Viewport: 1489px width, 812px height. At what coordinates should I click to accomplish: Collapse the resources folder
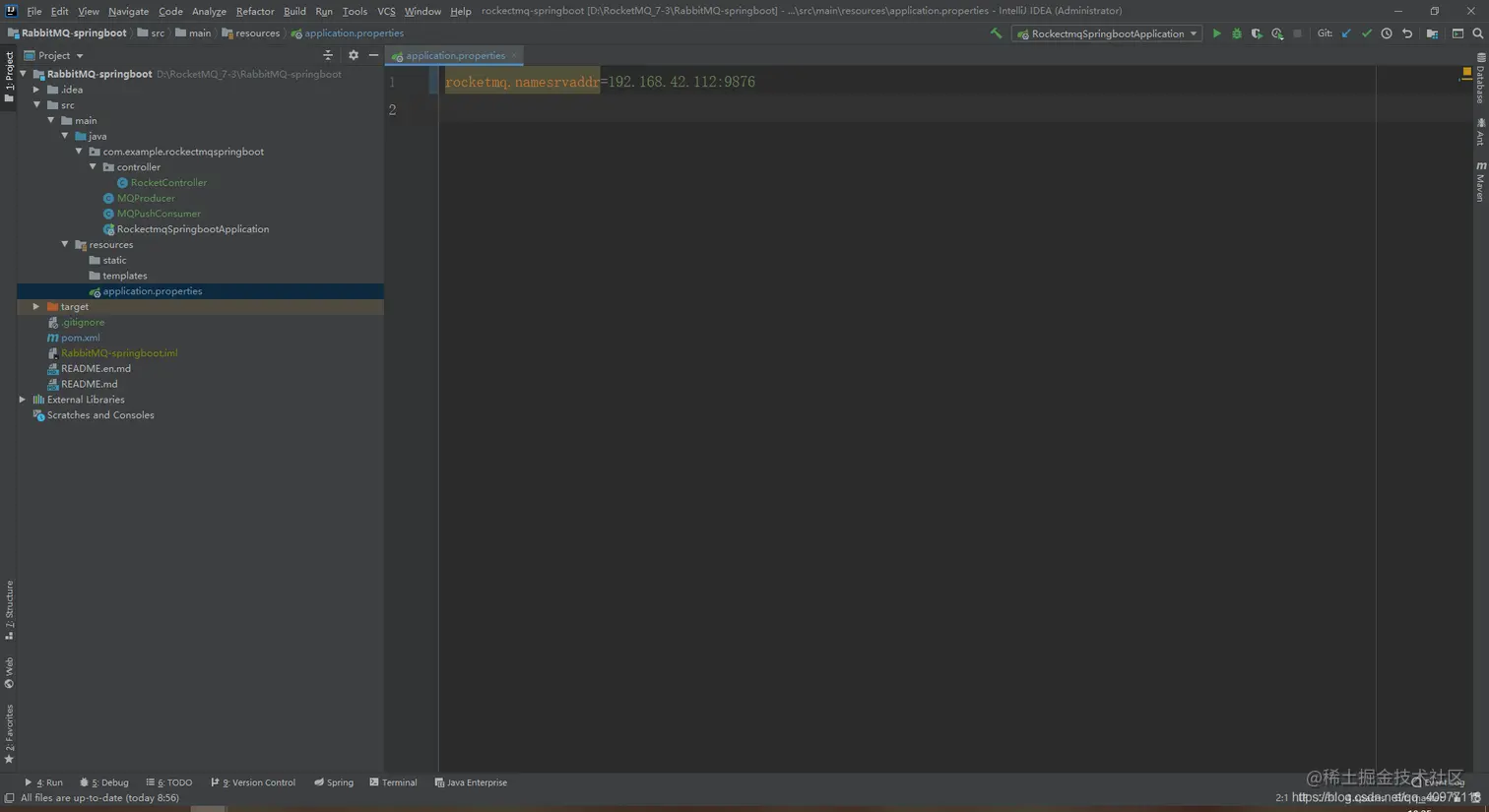point(65,244)
